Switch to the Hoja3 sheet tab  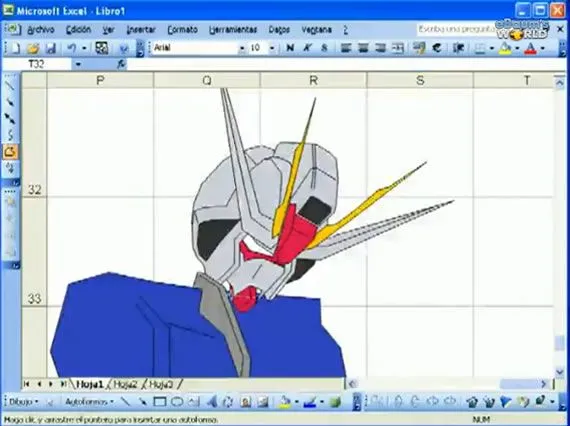[161, 384]
